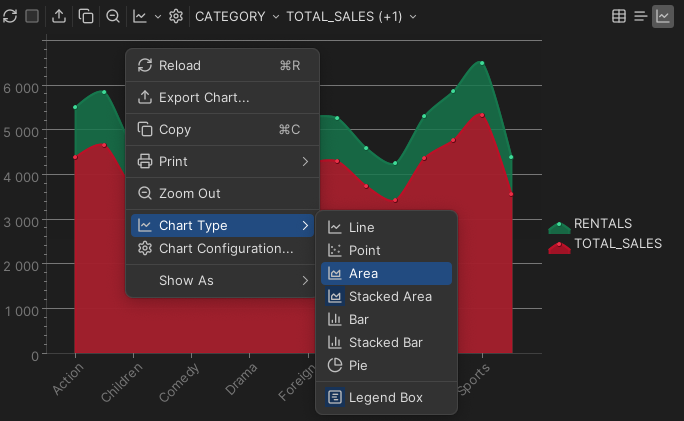Choose Pie from chart type submenu
684x421 pixels.
pos(357,365)
